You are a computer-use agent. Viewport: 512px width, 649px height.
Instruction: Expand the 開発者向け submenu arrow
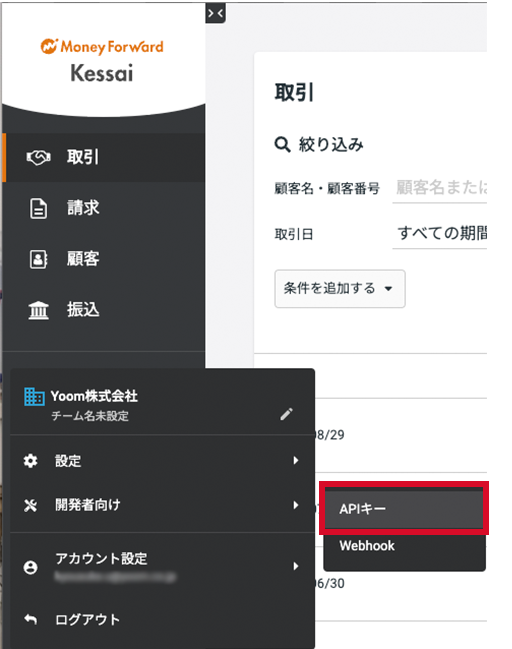296,505
